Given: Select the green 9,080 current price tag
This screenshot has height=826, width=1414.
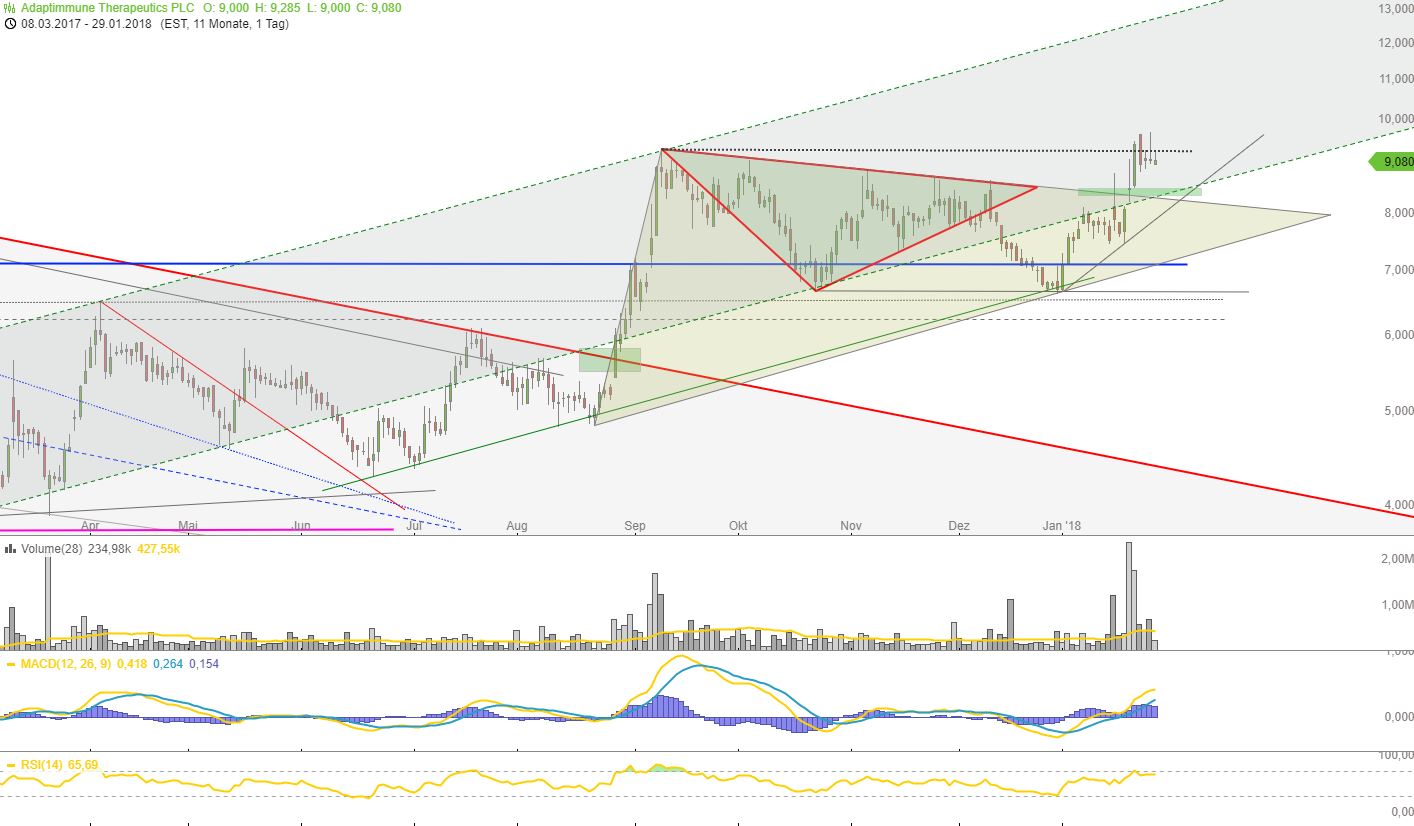Looking at the screenshot, I should (1390, 161).
